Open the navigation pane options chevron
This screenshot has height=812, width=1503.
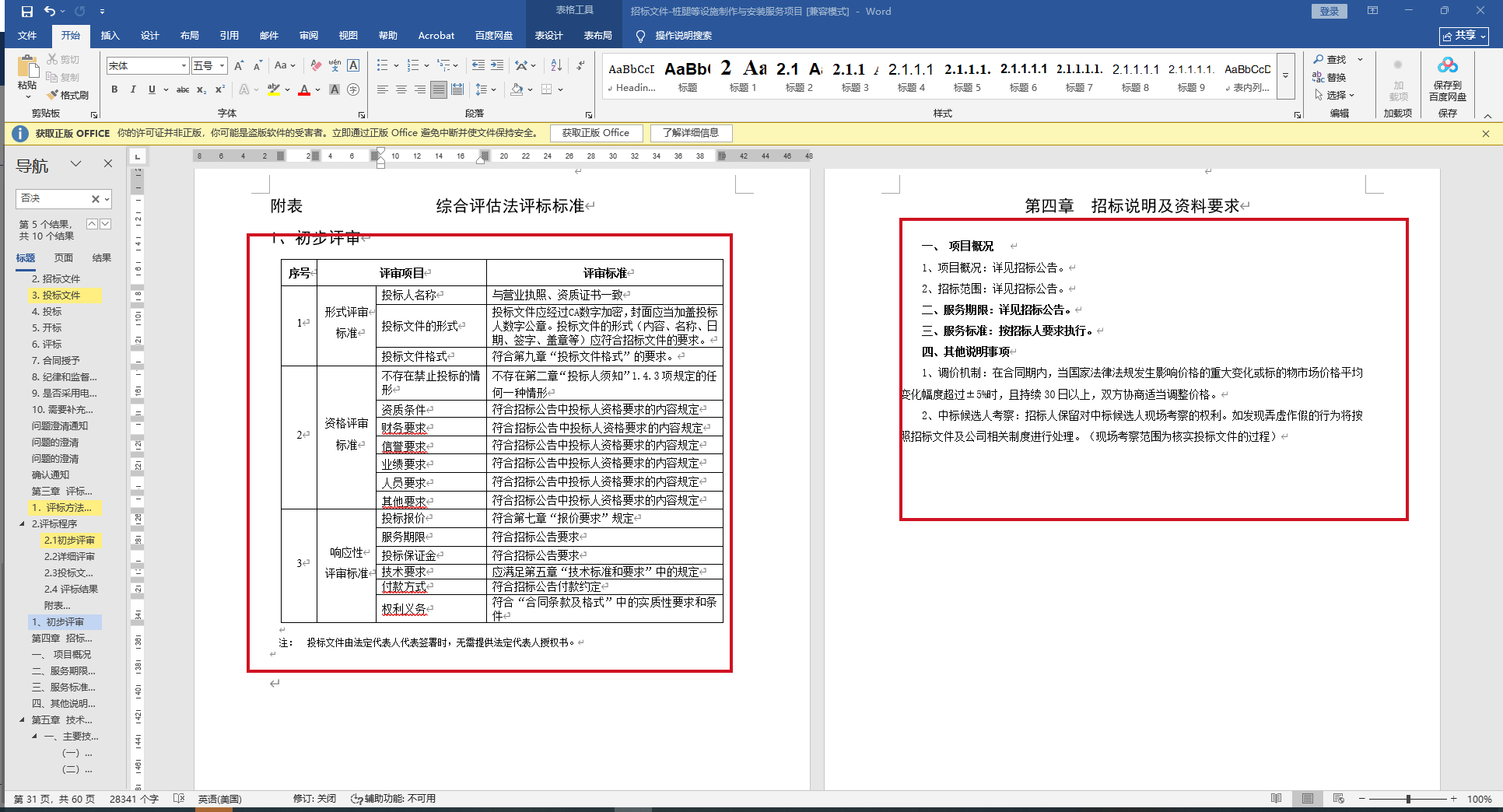(x=75, y=164)
